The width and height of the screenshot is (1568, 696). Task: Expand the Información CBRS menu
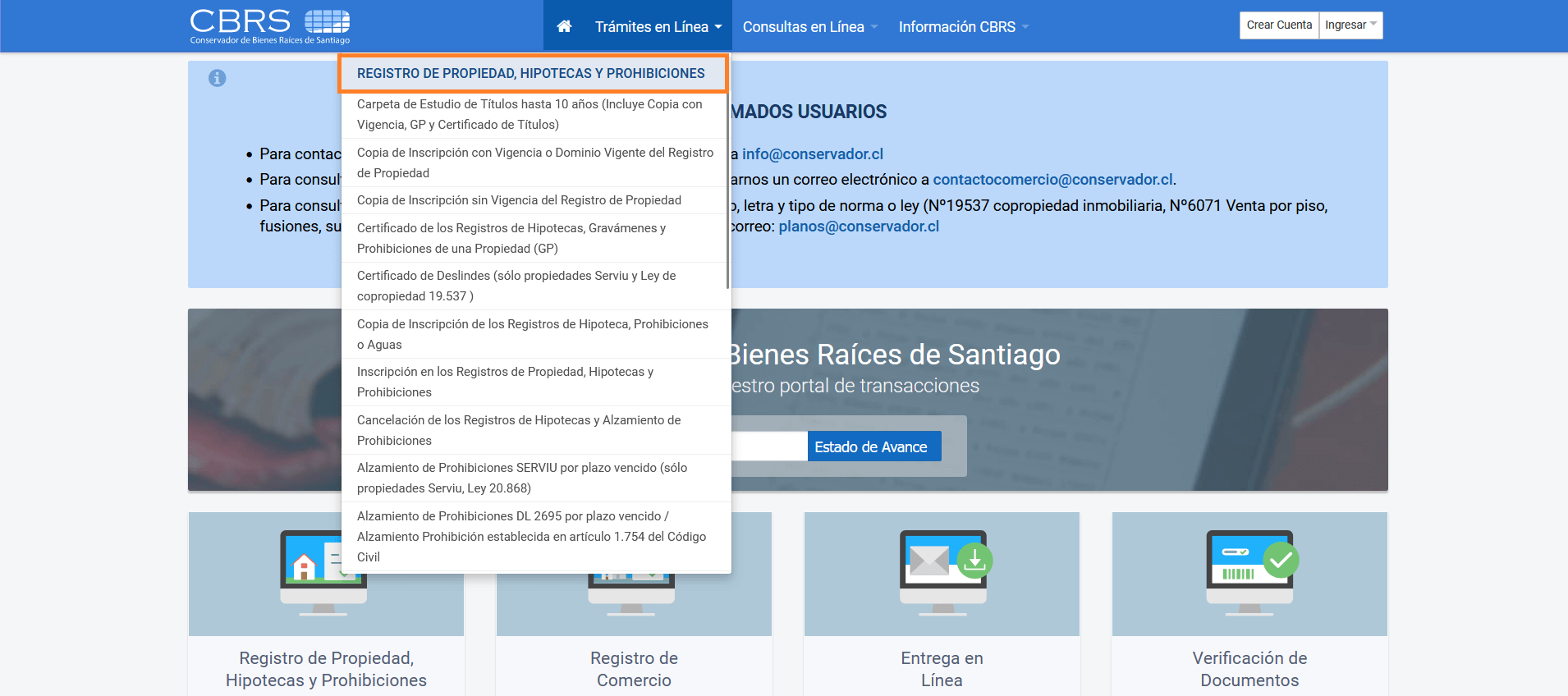[963, 27]
